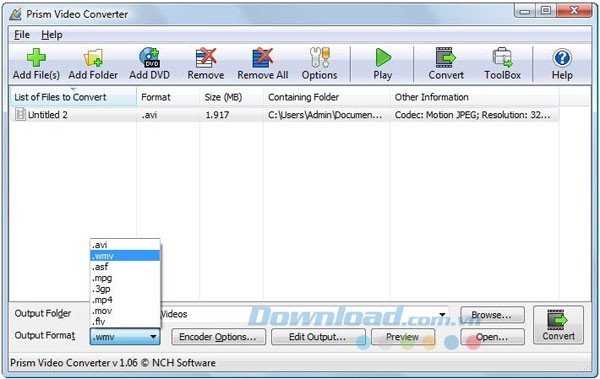Select the Untitled 2 file row

pos(285,114)
